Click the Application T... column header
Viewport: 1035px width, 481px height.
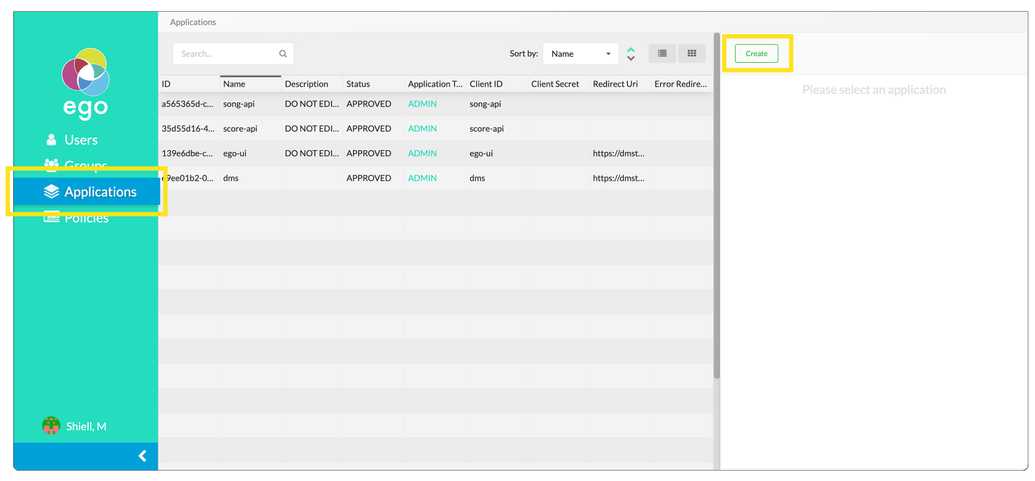435,84
